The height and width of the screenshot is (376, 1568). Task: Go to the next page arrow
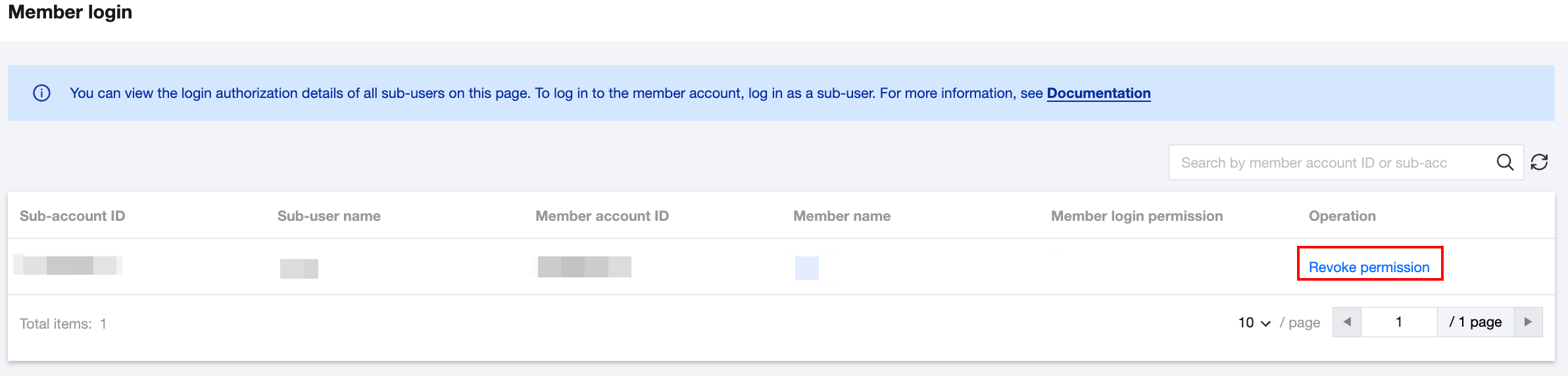pyautogui.click(x=1528, y=322)
